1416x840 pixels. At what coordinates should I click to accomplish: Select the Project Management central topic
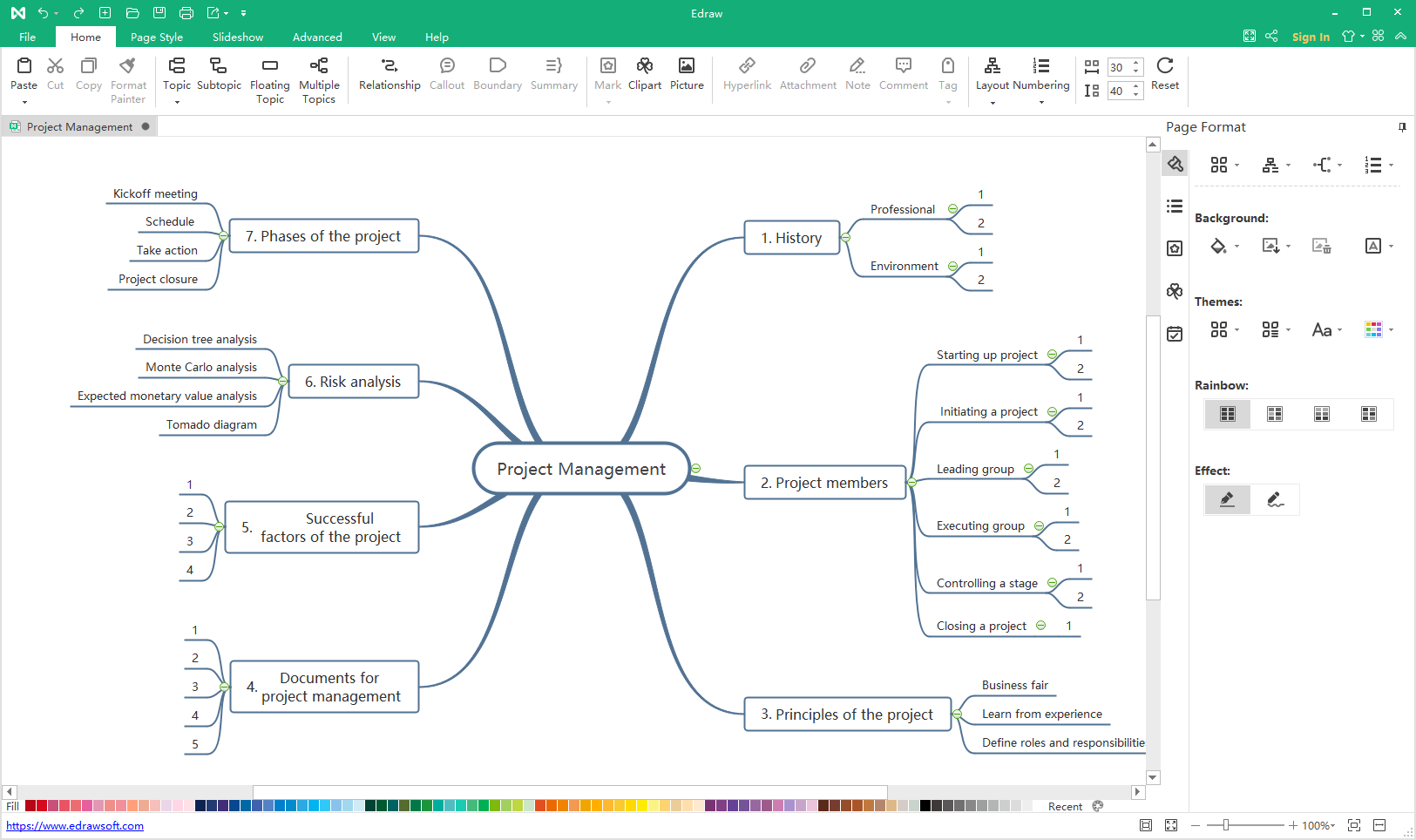pyautogui.click(x=581, y=469)
